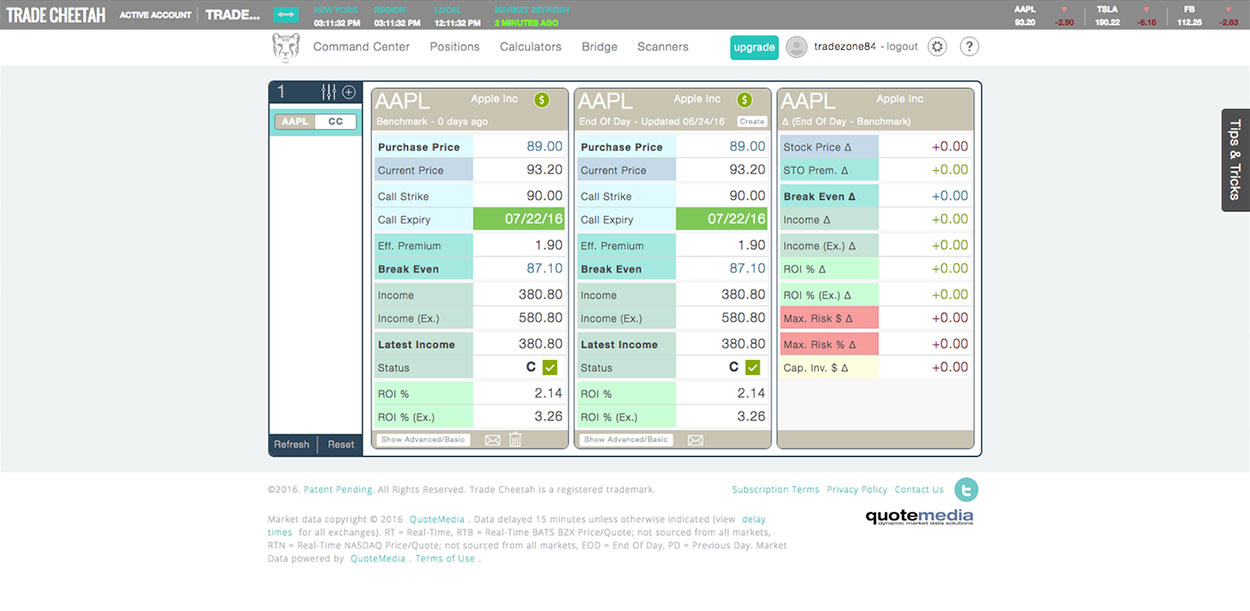Select the AAPL CC item in the sidebar

click(315, 122)
